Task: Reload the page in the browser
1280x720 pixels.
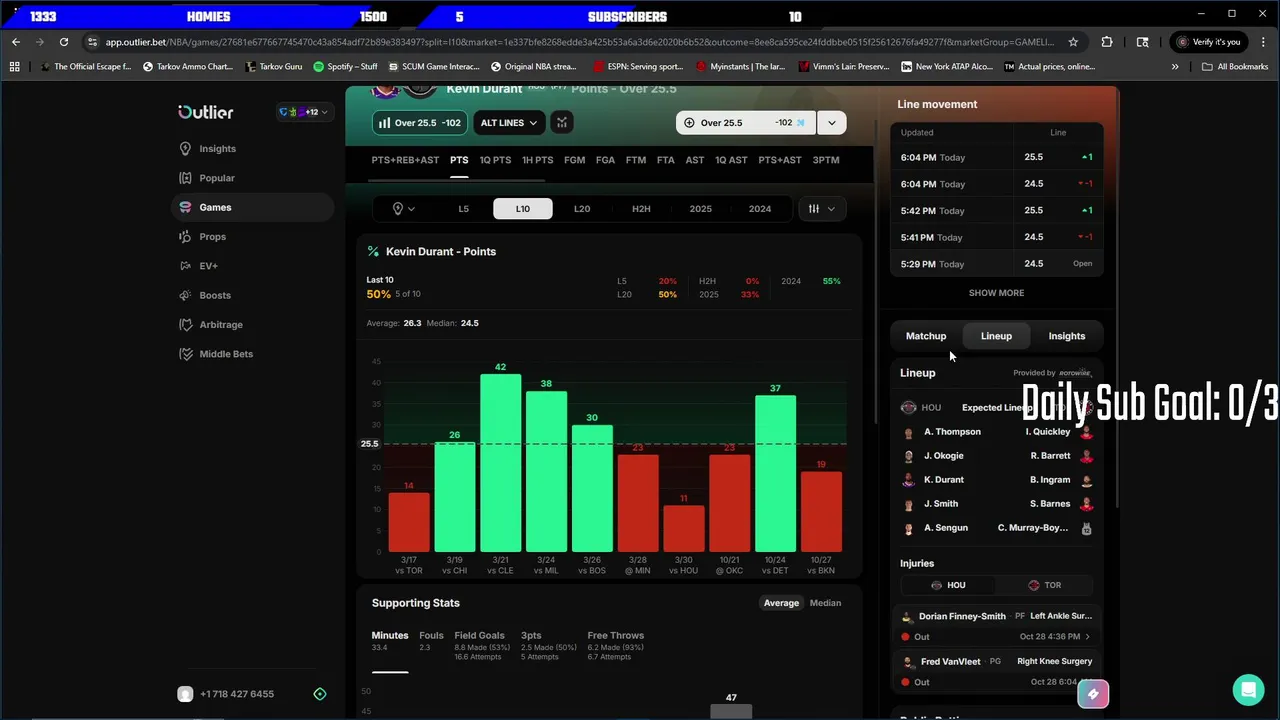Action: coord(64,42)
